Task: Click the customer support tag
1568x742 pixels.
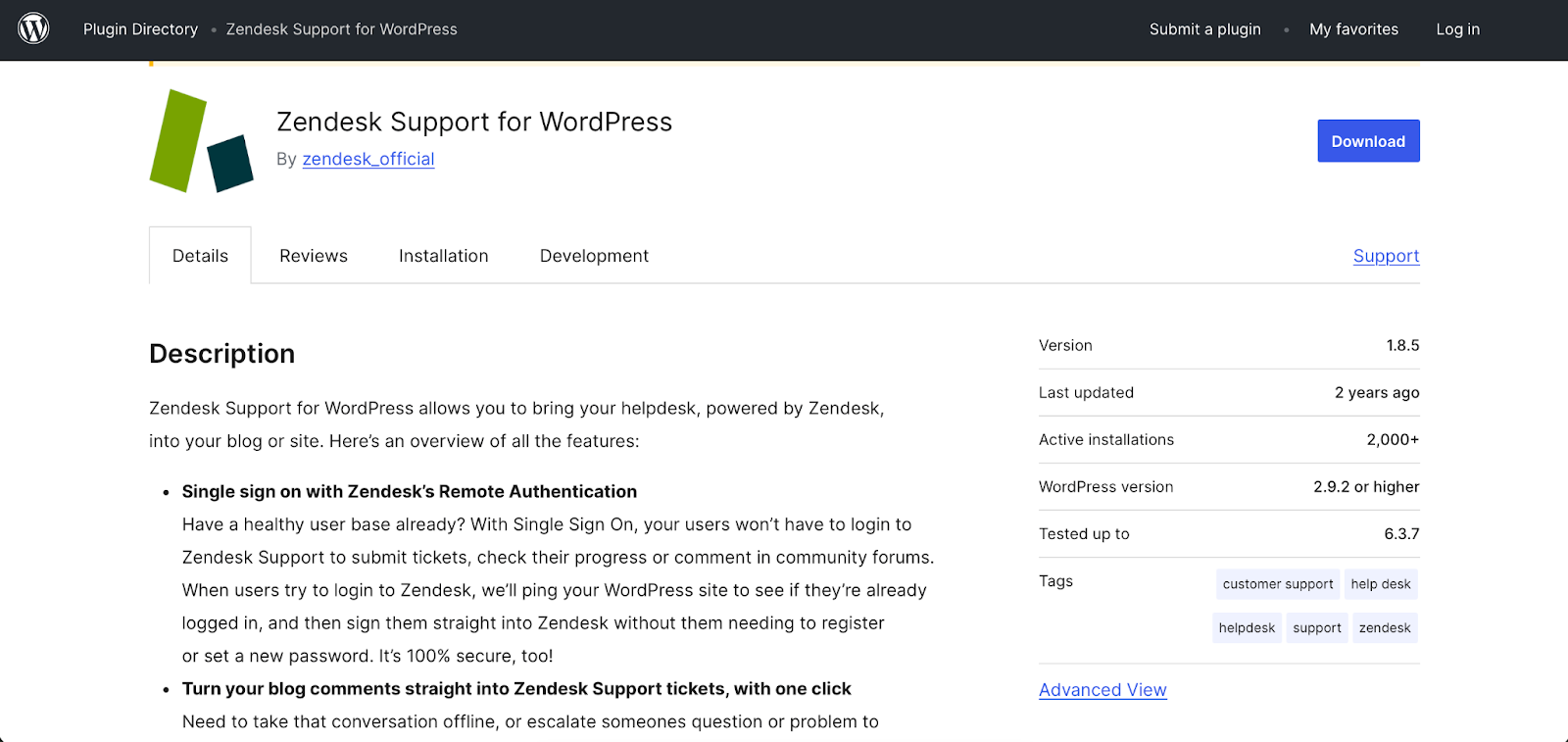Action: pyautogui.click(x=1278, y=584)
